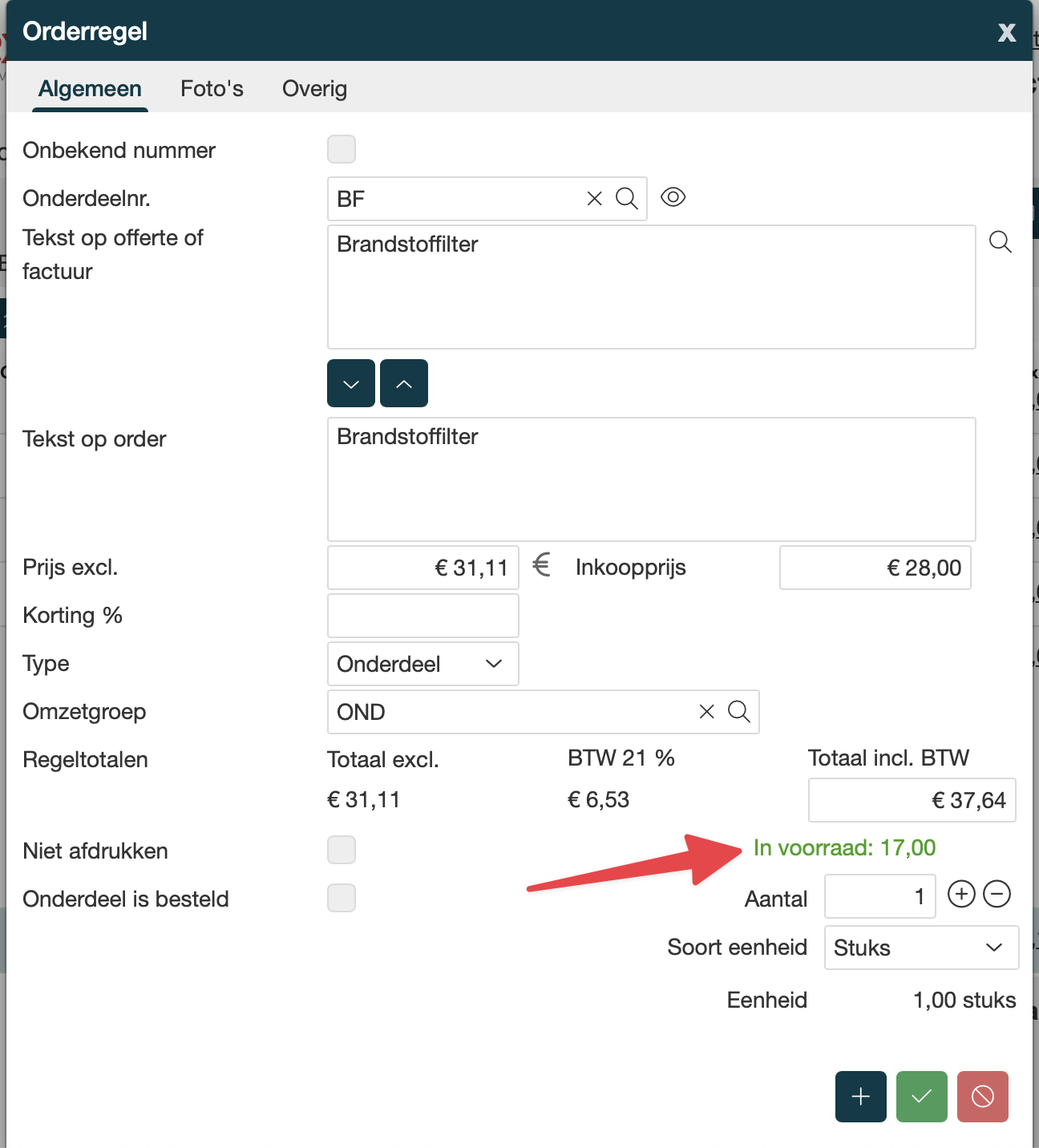1039x1148 pixels.
Task: Cancel with the red prohibition button
Action: click(x=982, y=1096)
